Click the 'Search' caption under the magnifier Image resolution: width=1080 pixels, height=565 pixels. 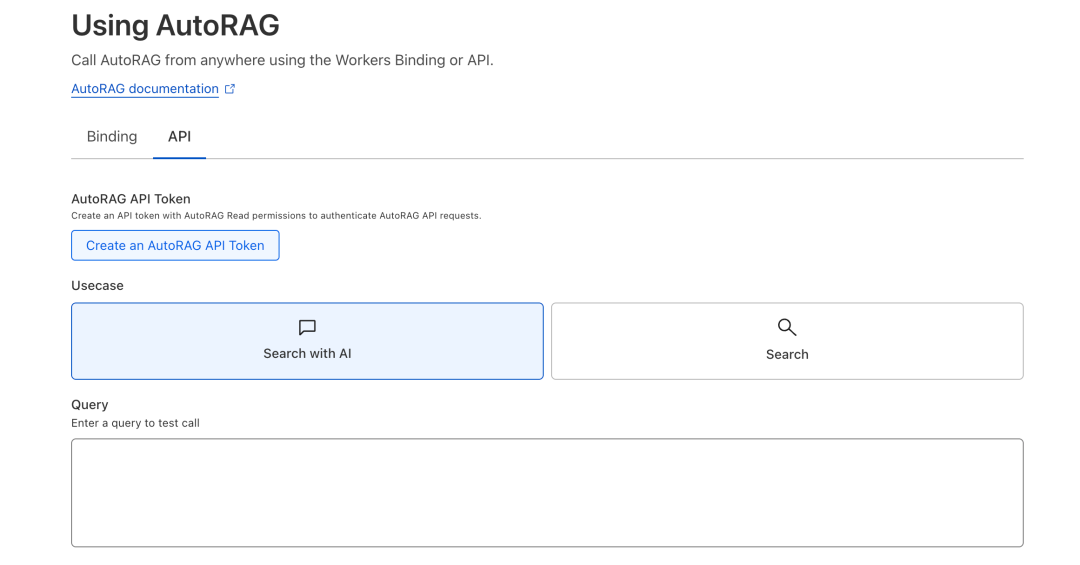click(787, 355)
